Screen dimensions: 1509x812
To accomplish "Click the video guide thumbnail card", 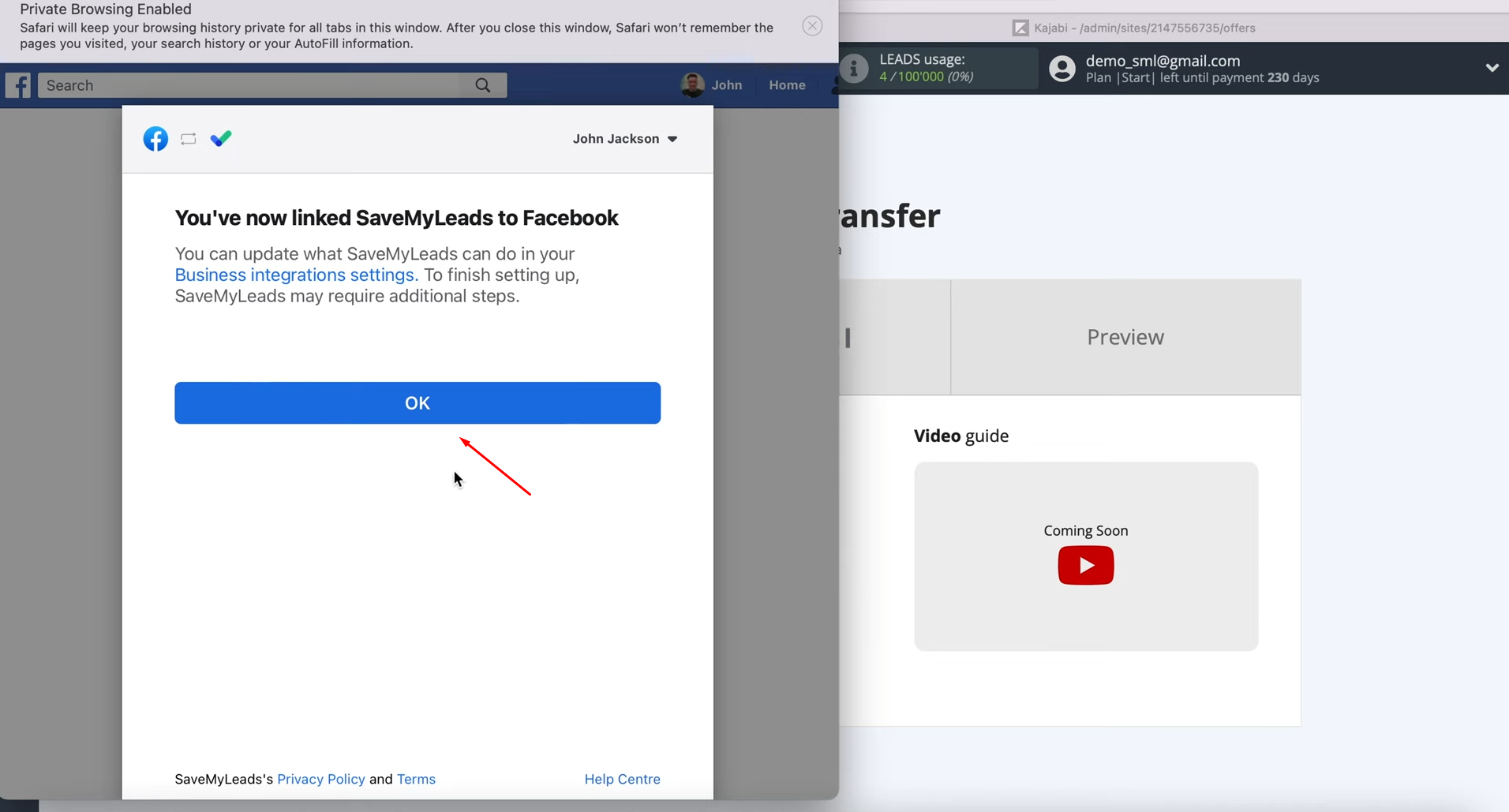I will [1086, 556].
